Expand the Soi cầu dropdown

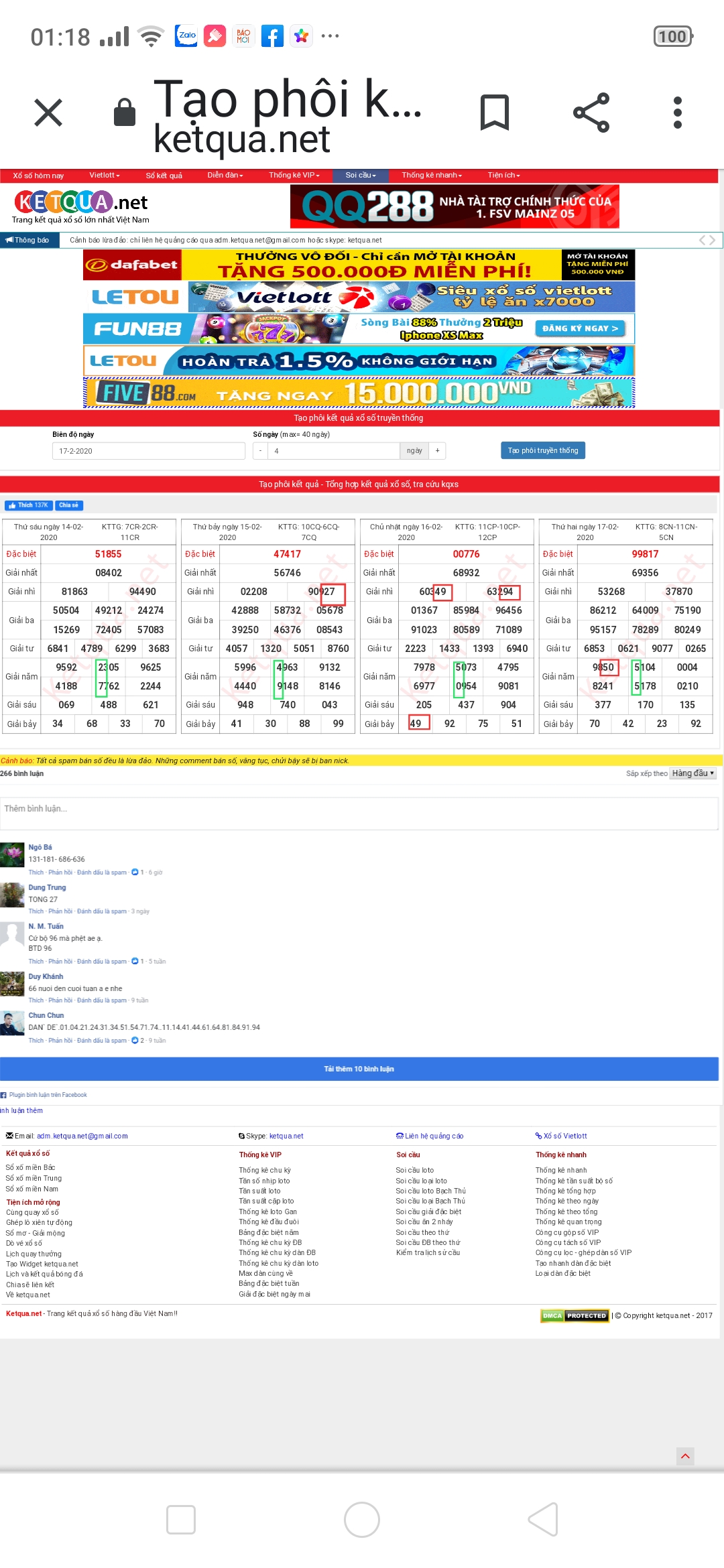coord(361,176)
